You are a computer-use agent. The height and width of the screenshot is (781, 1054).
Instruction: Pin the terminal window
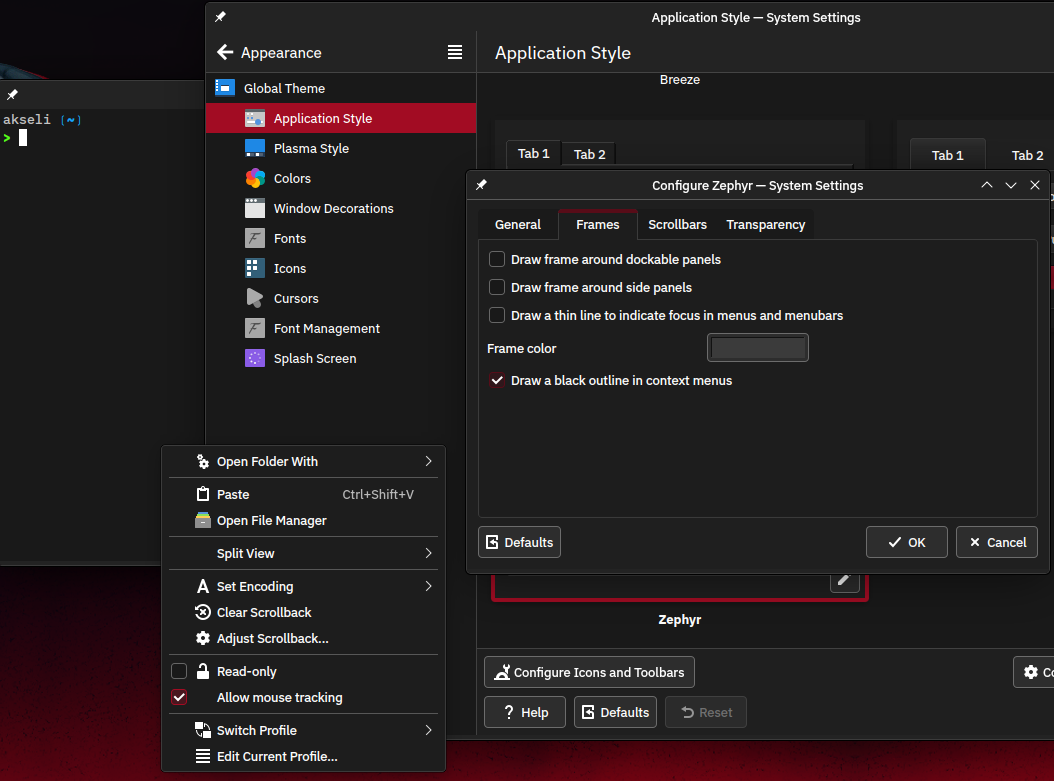(12, 95)
